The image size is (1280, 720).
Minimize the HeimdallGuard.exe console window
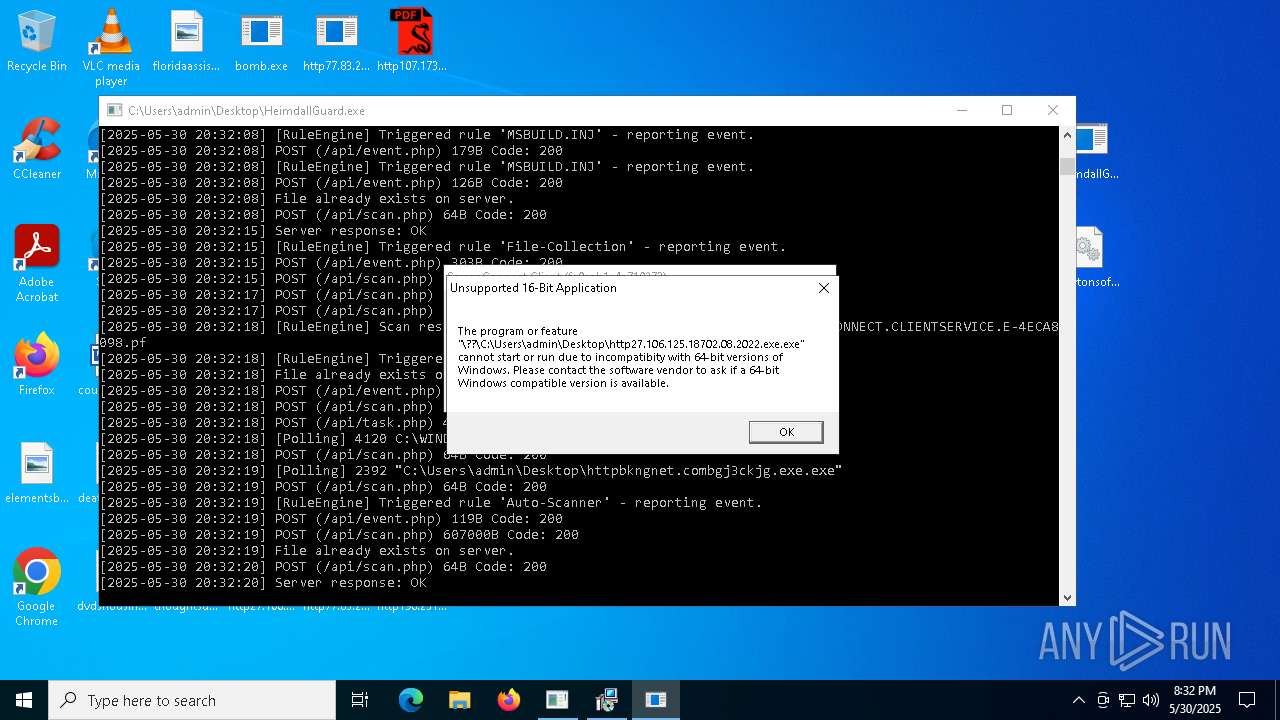tap(961, 110)
